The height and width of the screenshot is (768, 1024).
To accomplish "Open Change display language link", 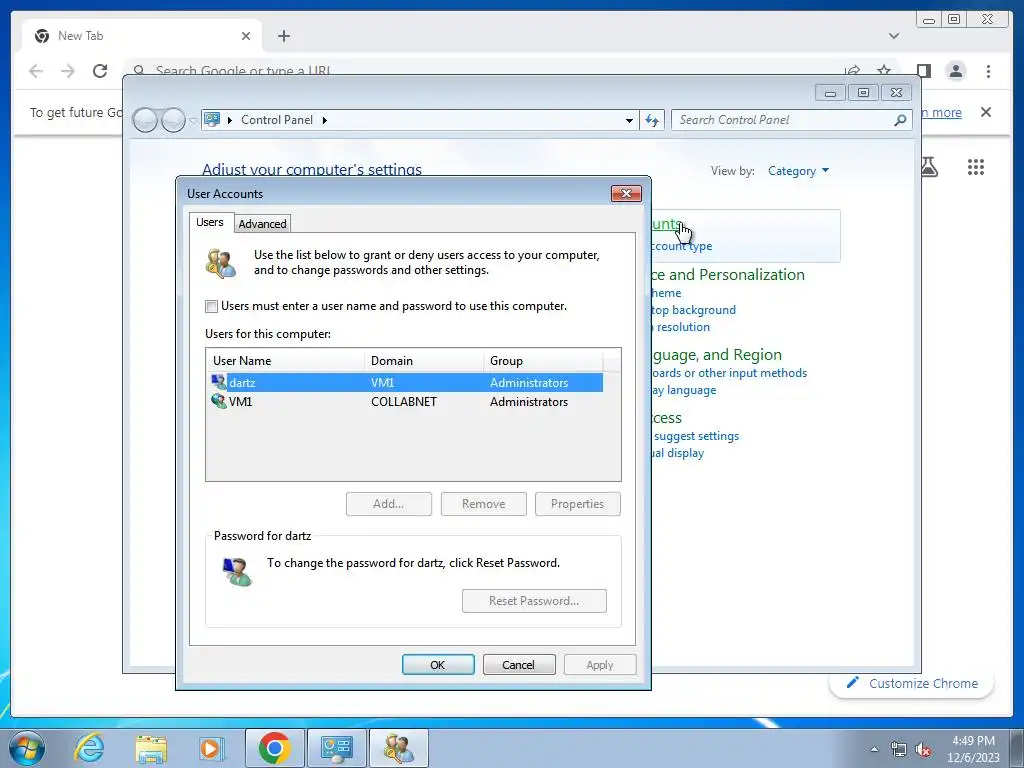I will [x=684, y=390].
